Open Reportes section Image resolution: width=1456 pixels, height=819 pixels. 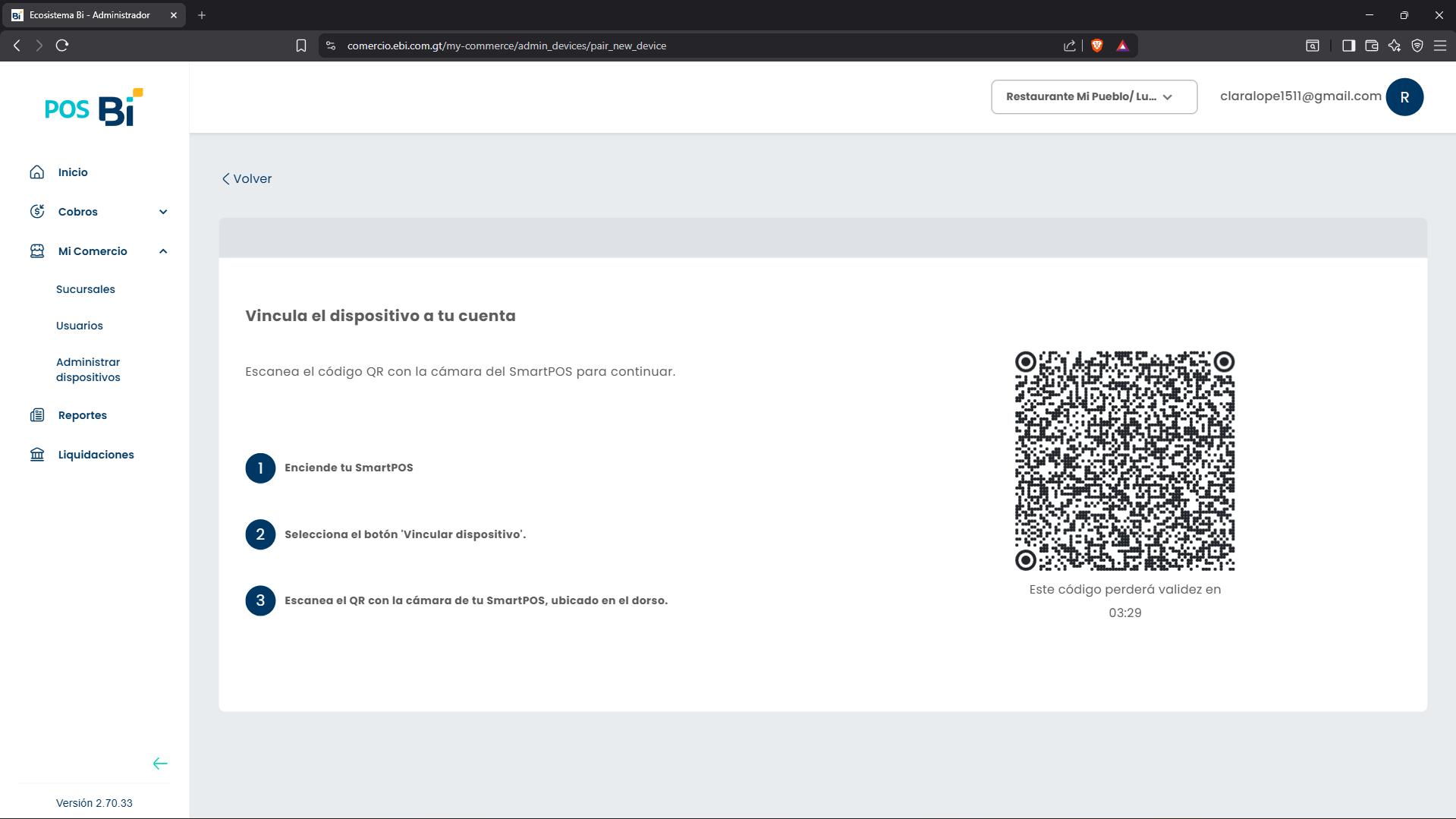click(83, 415)
